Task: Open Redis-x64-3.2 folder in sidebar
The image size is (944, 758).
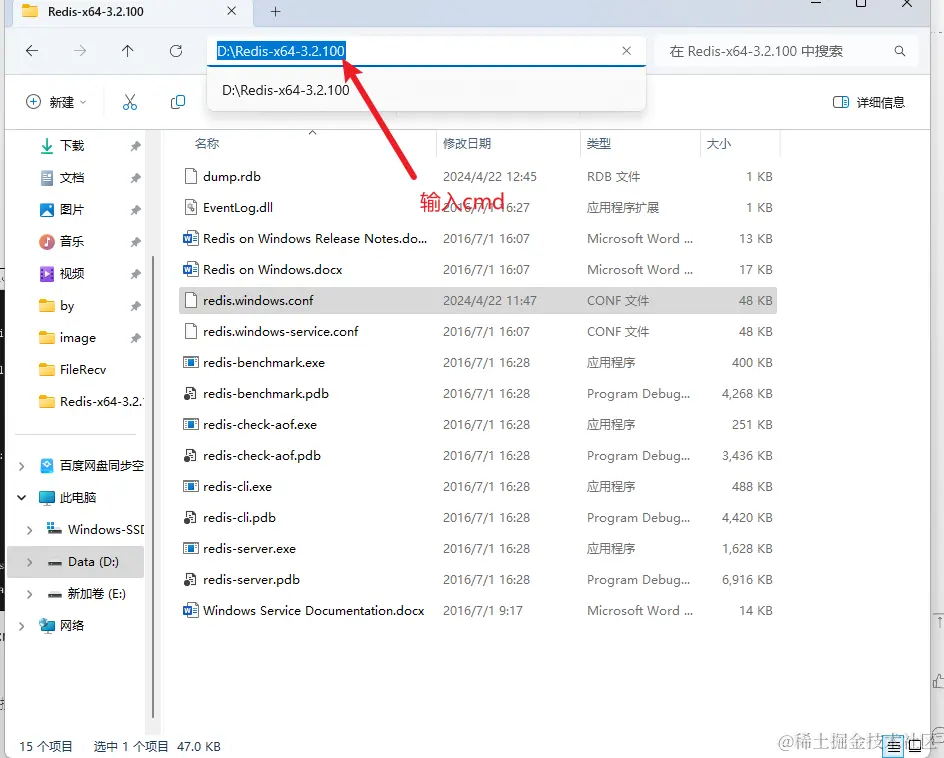Action: click(x=90, y=402)
